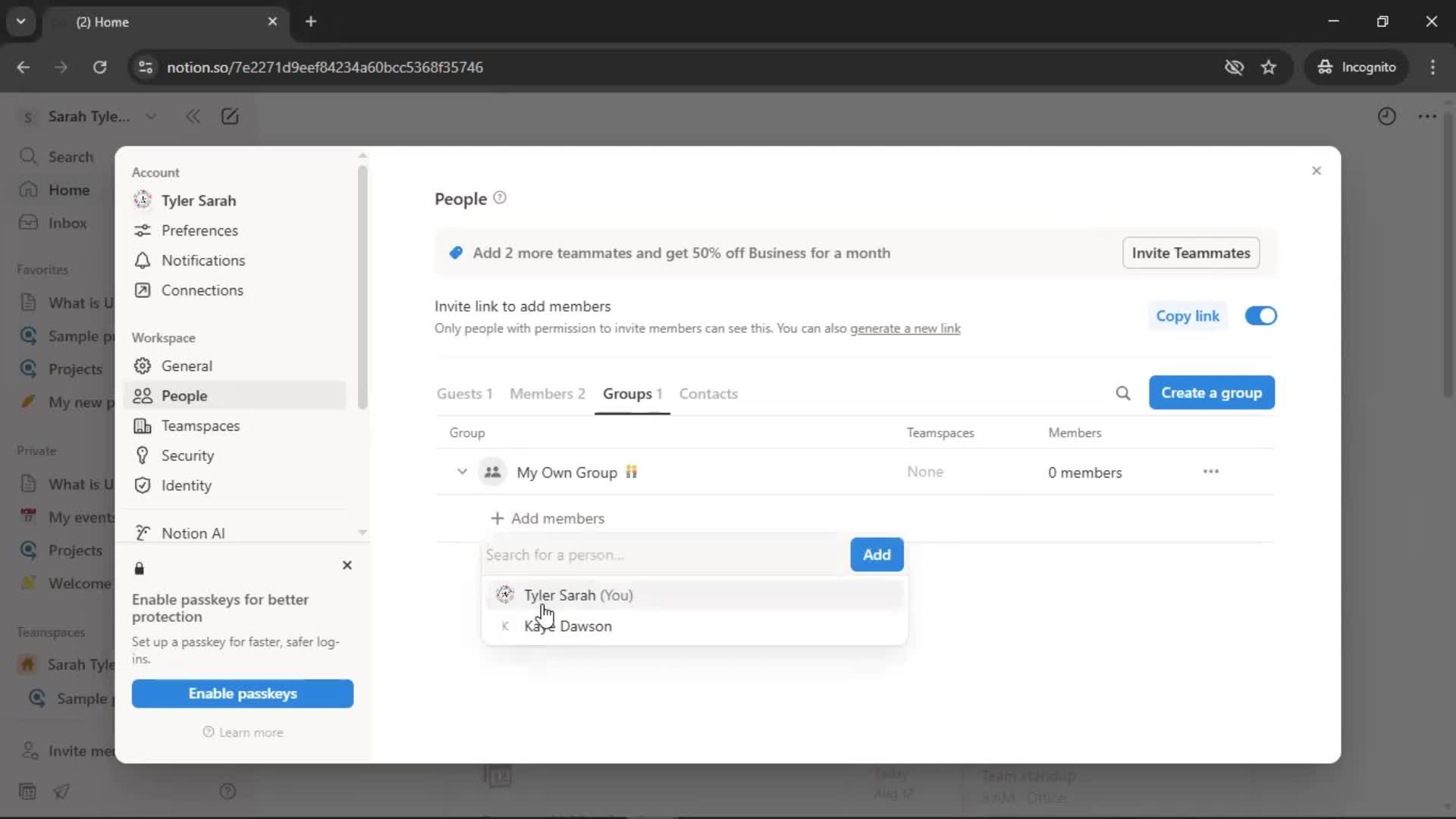Focus the Search for a person field
This screenshot has height=819, width=1456.
pyautogui.click(x=664, y=554)
